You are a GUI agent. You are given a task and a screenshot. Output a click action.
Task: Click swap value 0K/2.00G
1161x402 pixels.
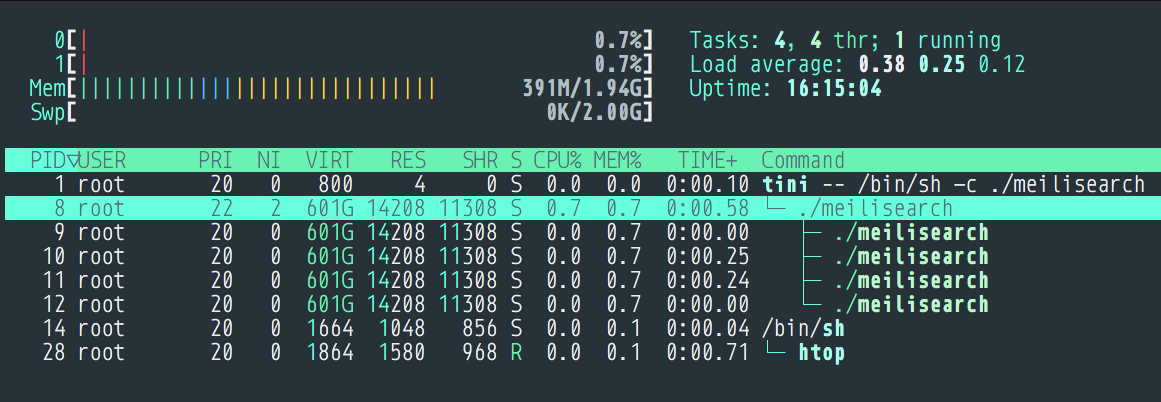(595, 113)
